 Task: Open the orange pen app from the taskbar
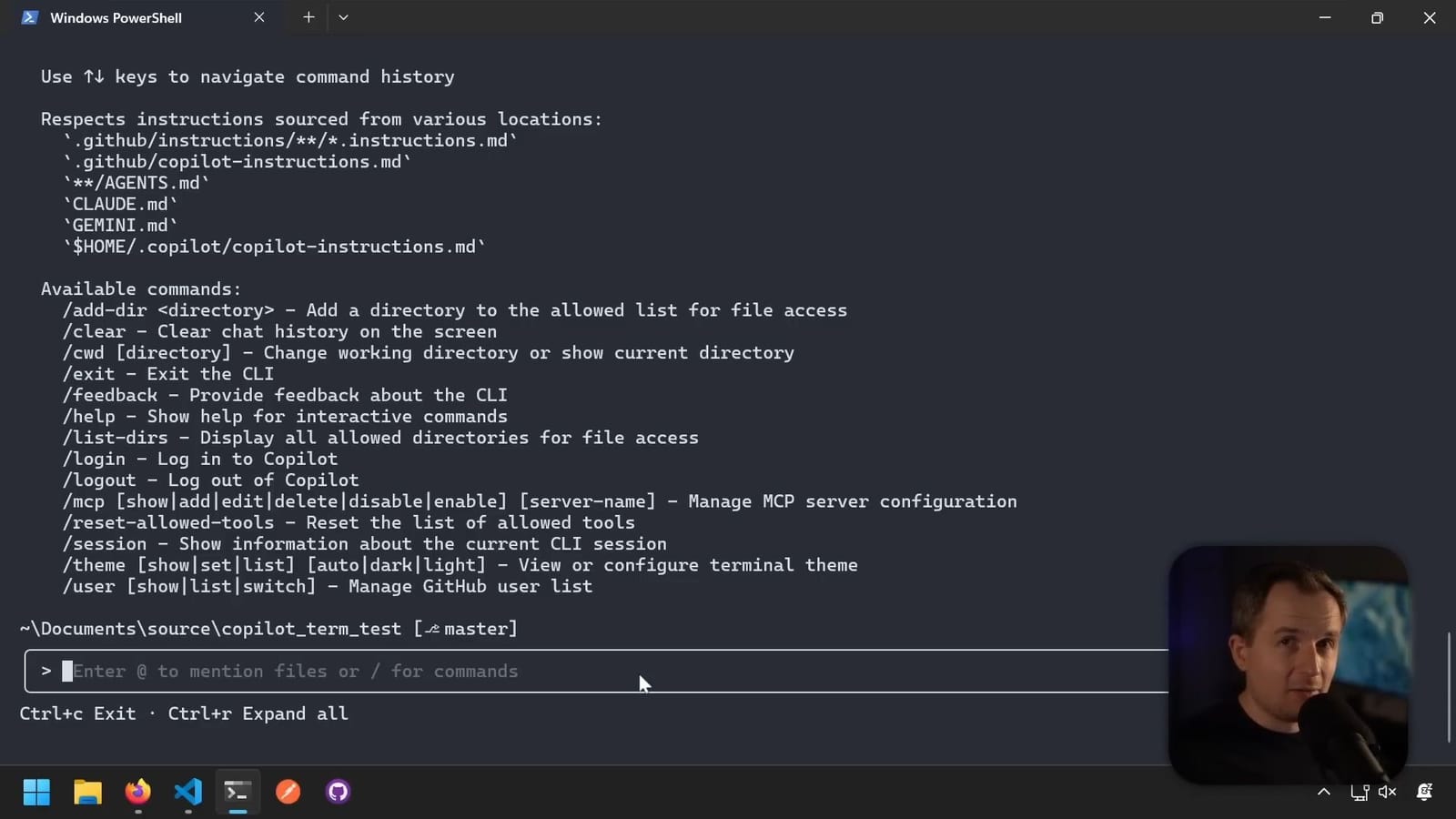288,792
